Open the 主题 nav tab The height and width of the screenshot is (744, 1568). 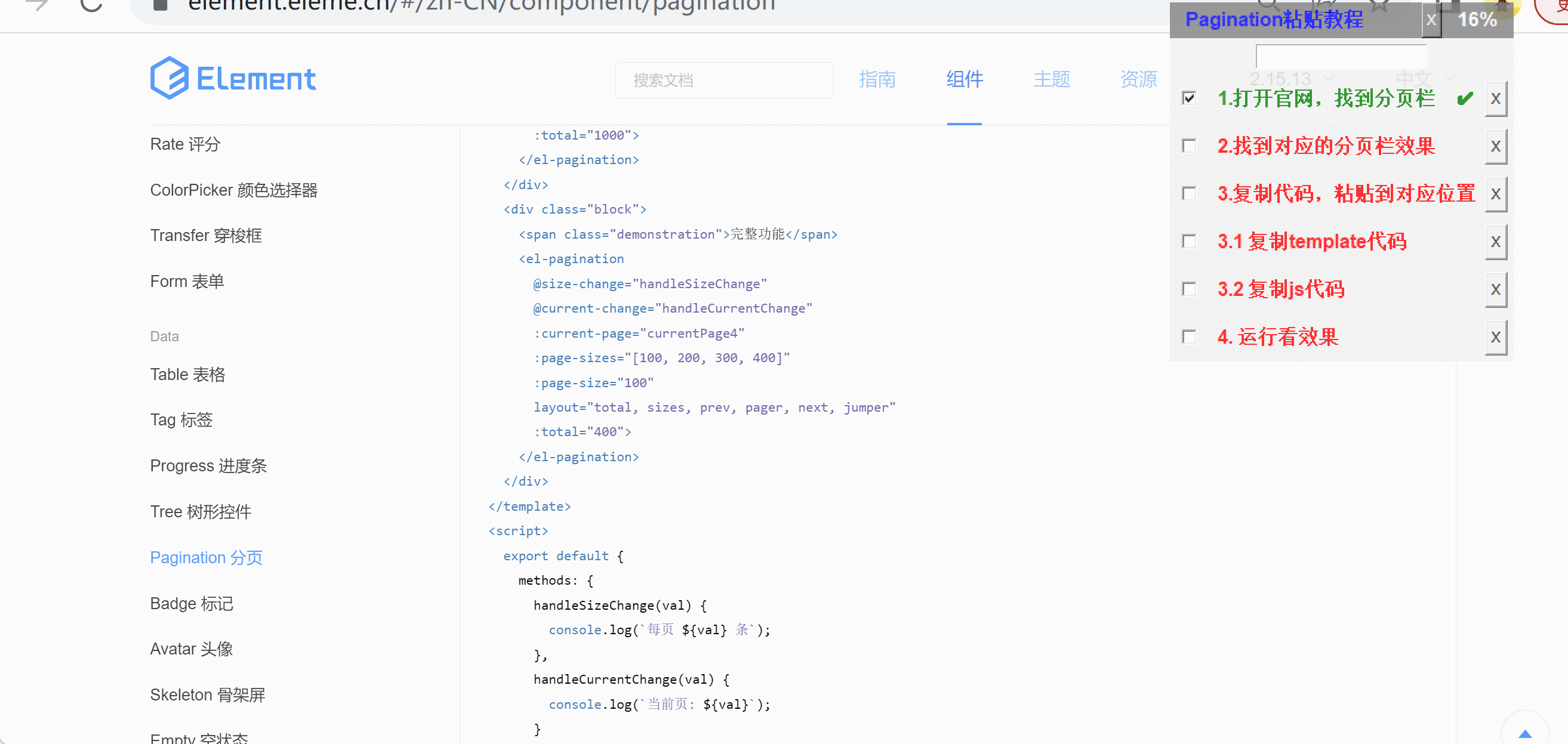tap(1051, 79)
